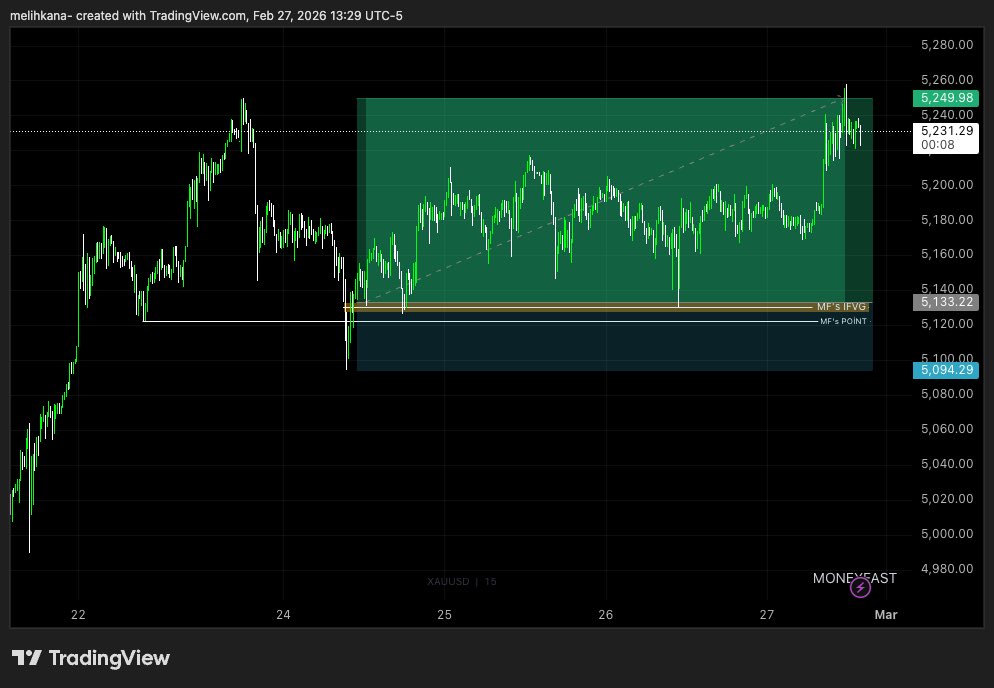Click the 5,160.00 price axis label
Image resolution: width=994 pixels, height=688 pixels.
(x=946, y=254)
